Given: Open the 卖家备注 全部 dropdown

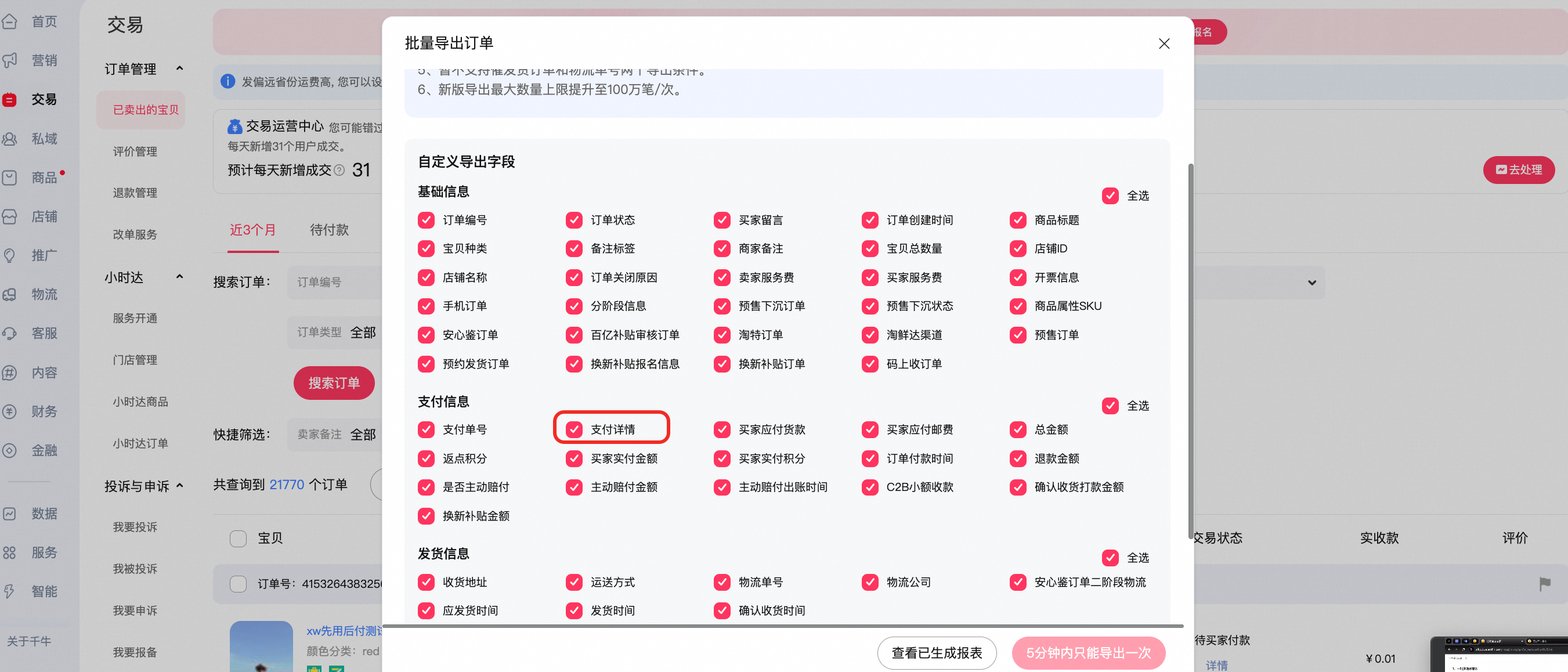Looking at the screenshot, I should [335, 435].
